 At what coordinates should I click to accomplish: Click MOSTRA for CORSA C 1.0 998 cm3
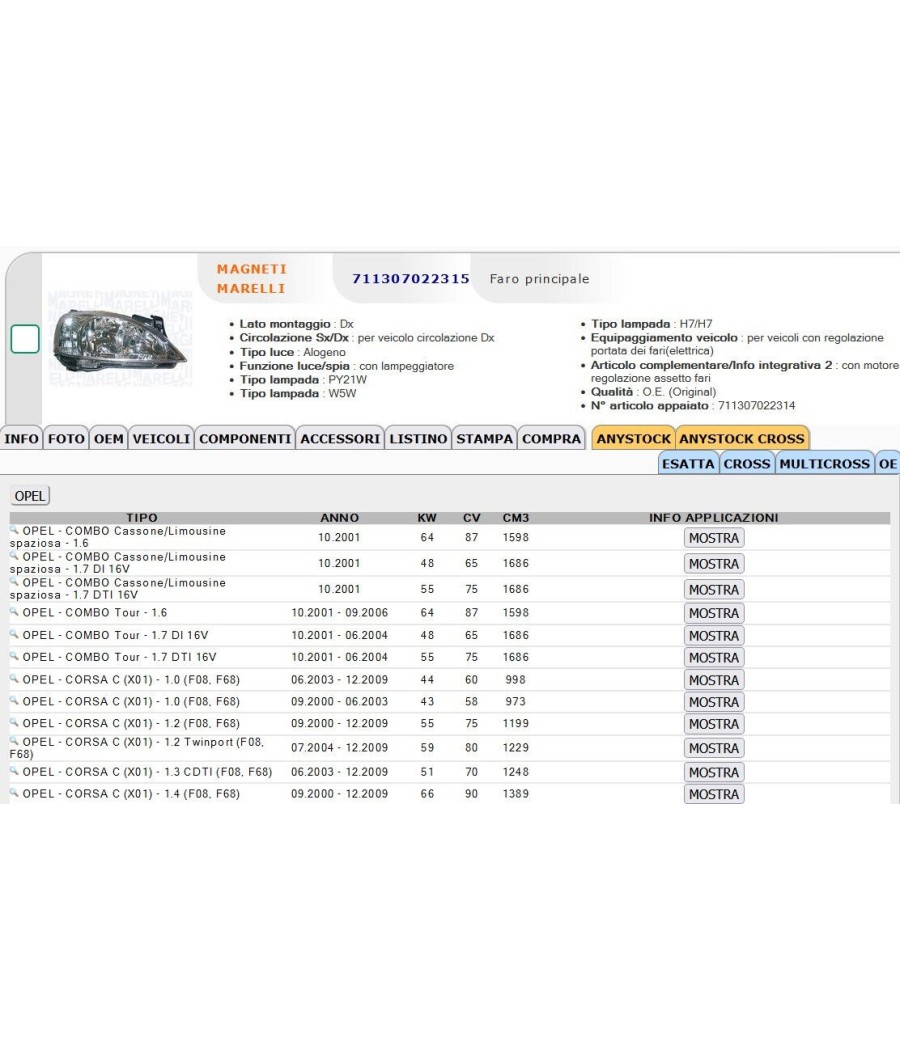coord(714,680)
